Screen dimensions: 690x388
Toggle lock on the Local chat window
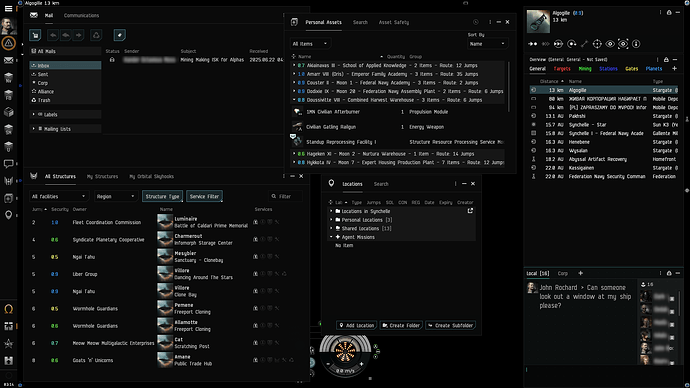(x=669, y=273)
